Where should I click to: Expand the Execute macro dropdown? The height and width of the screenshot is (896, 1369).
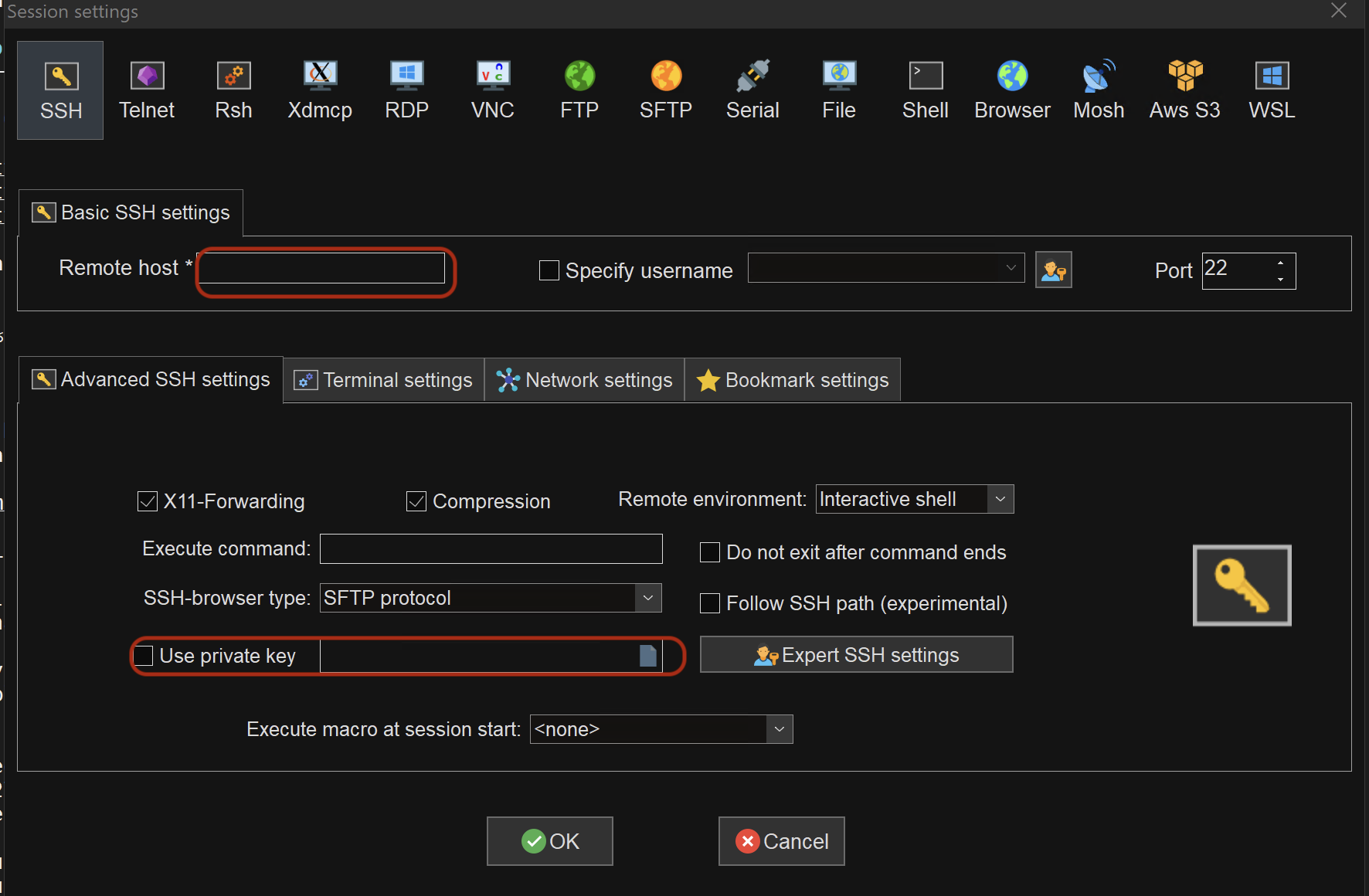[780, 728]
